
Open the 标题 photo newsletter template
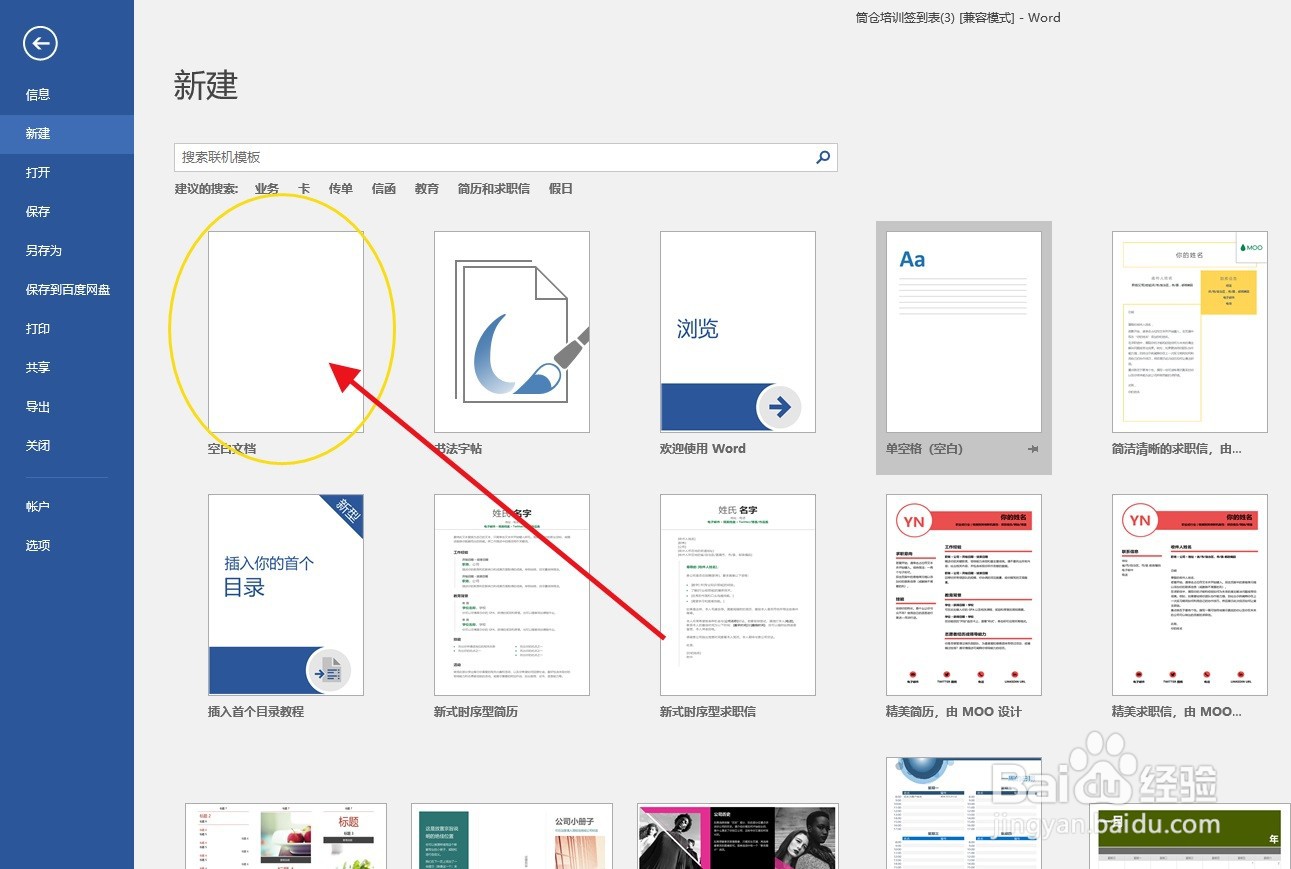(x=286, y=836)
